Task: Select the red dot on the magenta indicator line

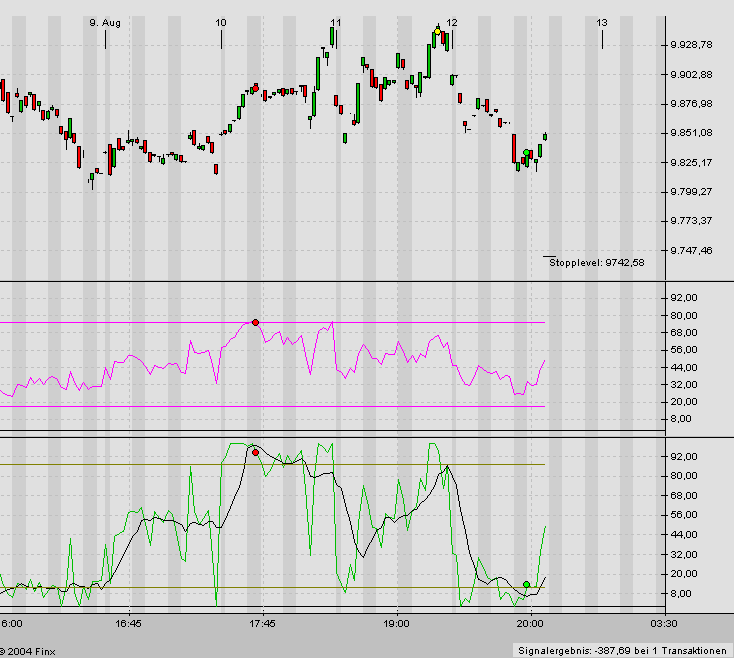Action: 255,322
